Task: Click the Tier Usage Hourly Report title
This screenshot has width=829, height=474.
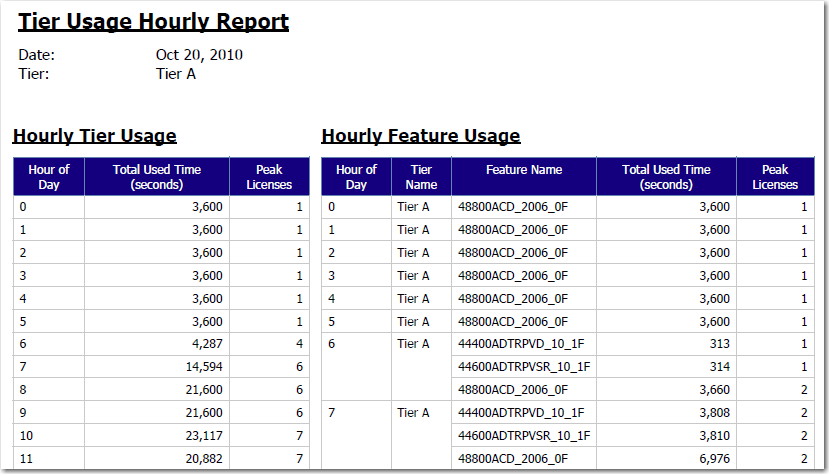Action: (x=154, y=22)
